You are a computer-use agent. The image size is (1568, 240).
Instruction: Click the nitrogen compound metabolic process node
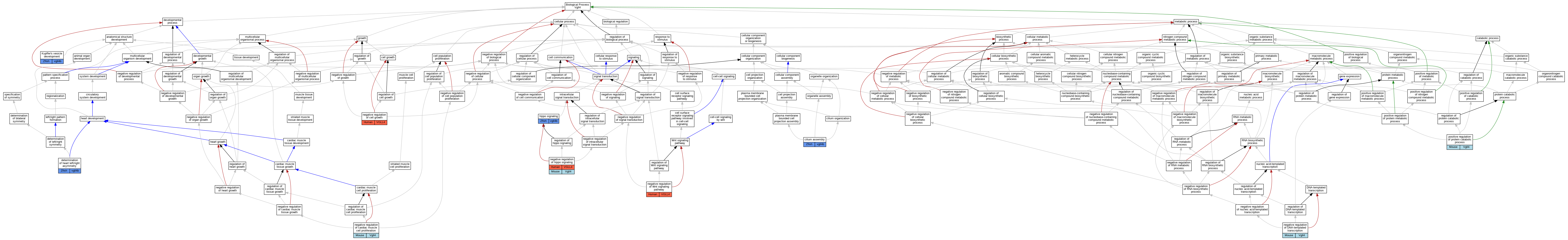click(x=1175, y=38)
